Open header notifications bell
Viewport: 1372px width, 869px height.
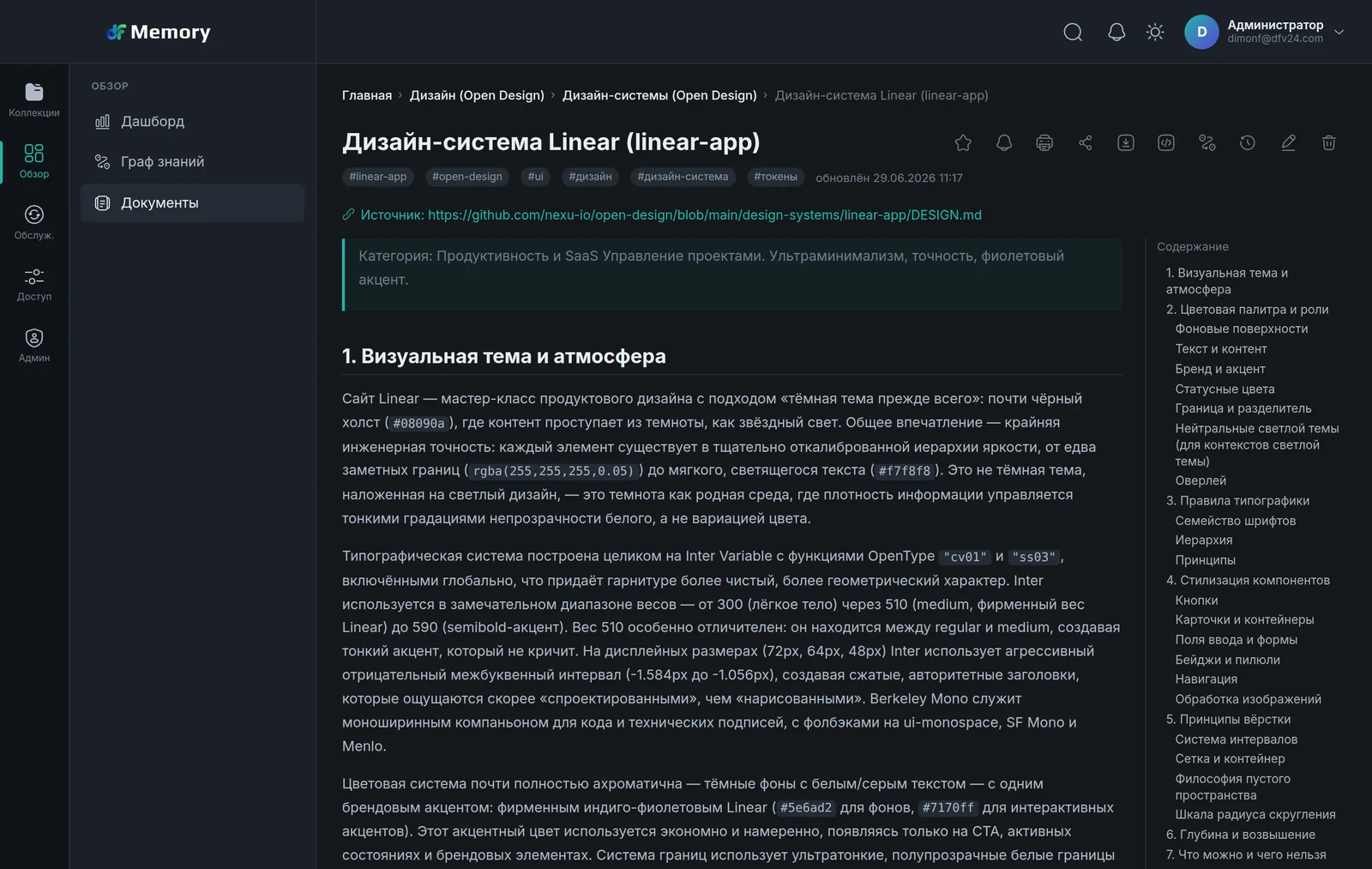1116,33
